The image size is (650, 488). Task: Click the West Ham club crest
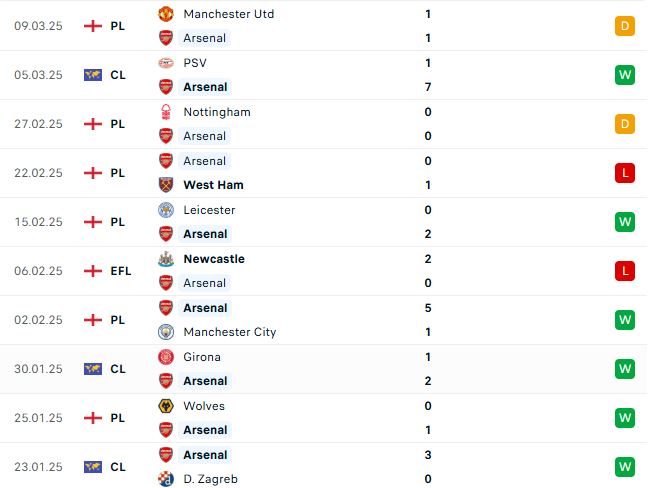point(166,185)
